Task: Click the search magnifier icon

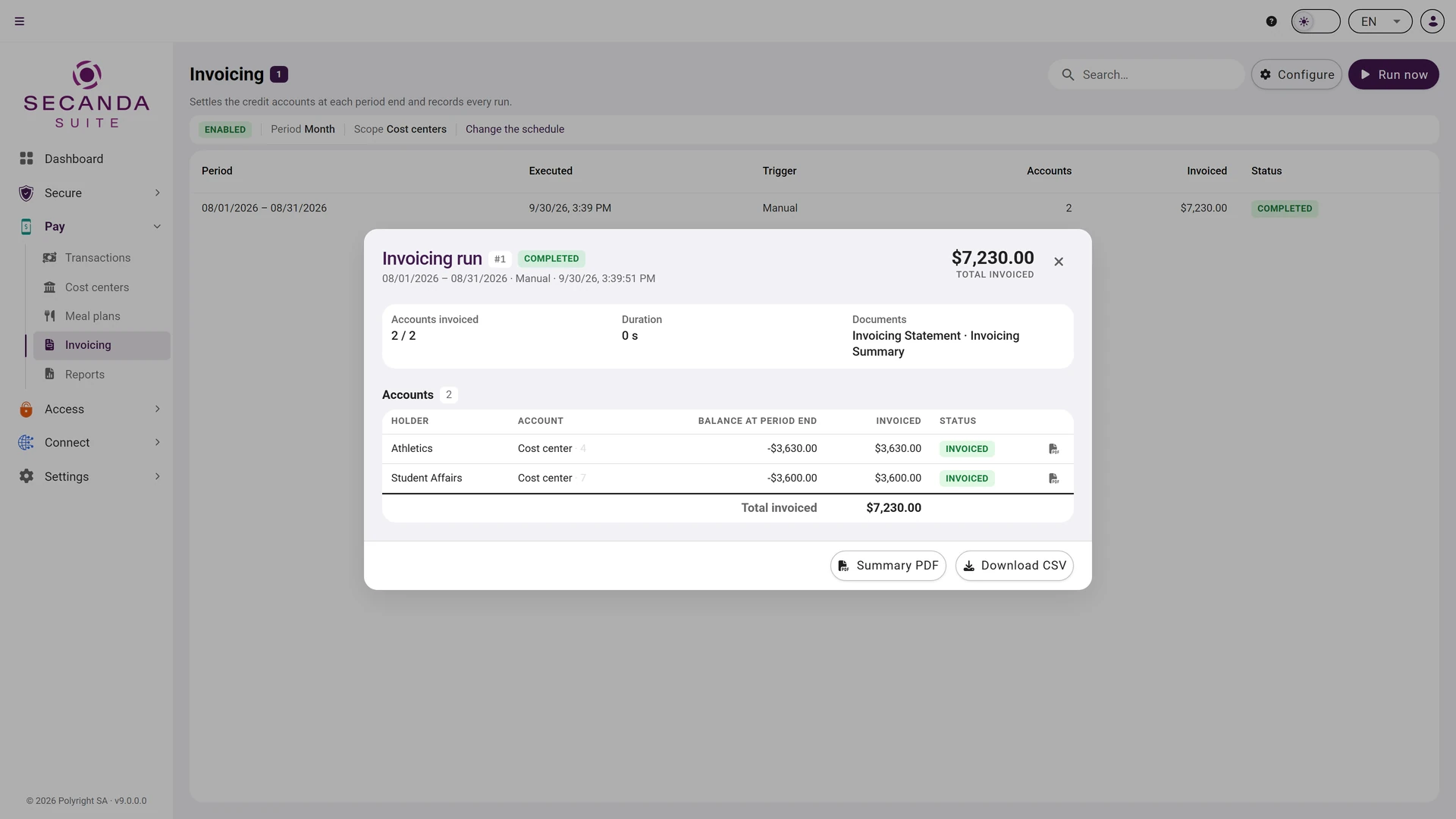Action: [x=1068, y=74]
